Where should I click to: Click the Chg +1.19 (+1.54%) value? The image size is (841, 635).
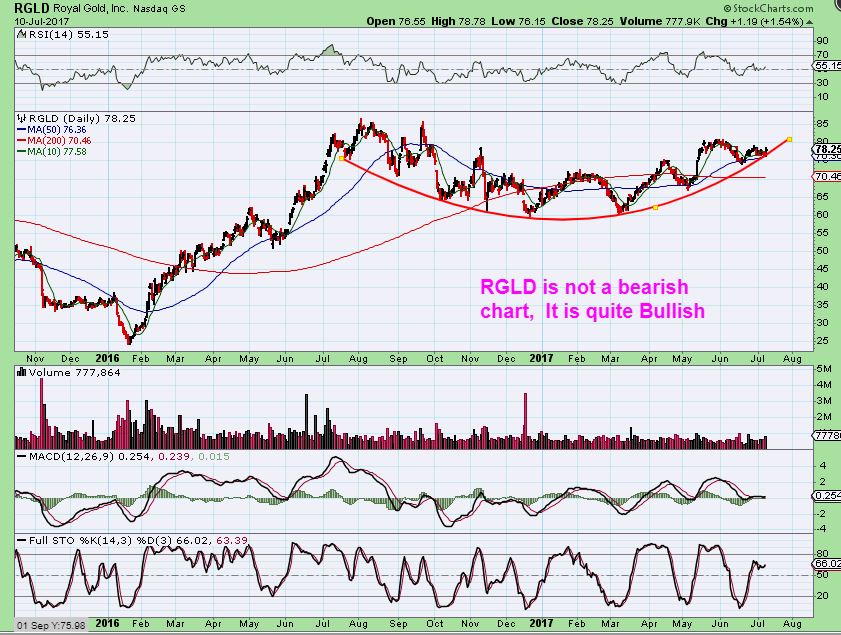point(754,22)
